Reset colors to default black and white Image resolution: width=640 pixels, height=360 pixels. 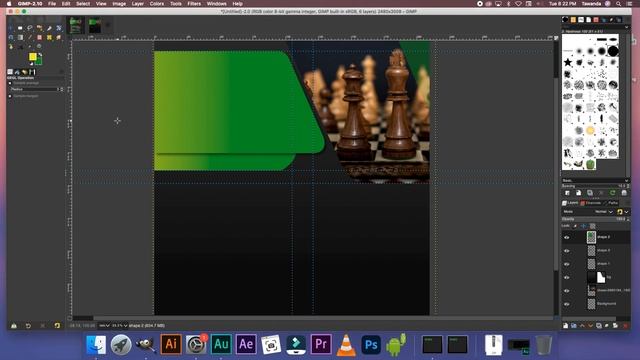tap(31, 64)
